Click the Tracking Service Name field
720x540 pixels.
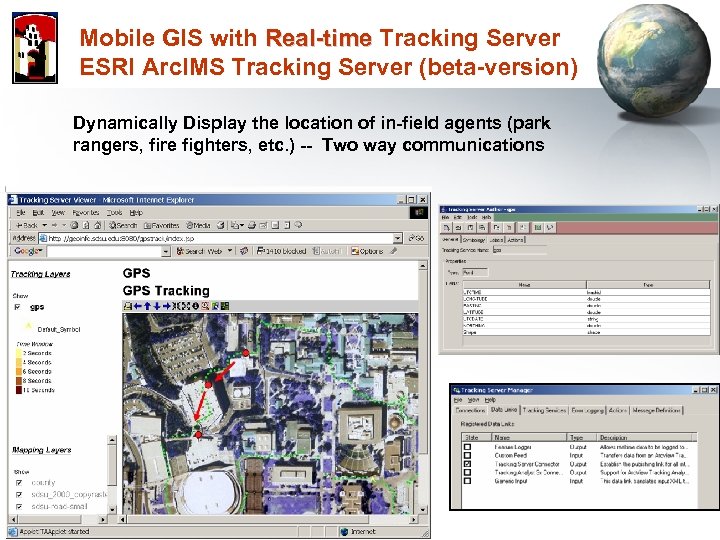pyautogui.click(x=519, y=250)
